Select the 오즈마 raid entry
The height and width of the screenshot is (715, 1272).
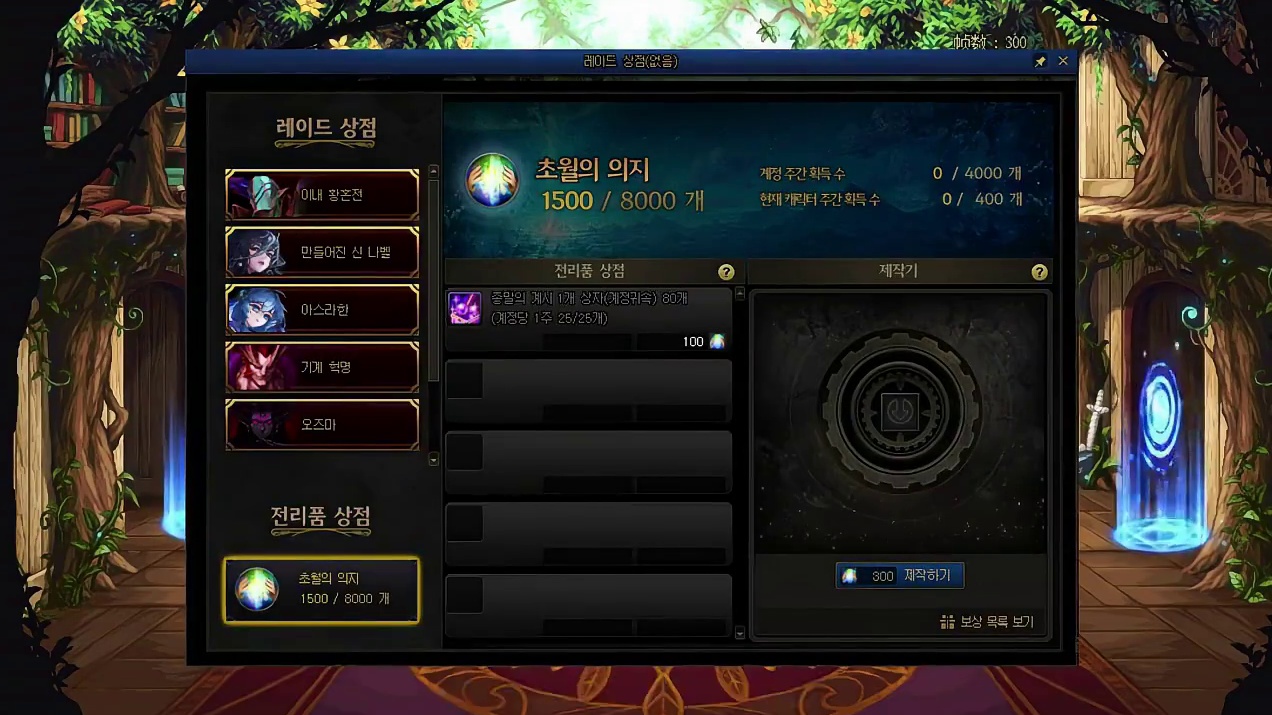click(322, 425)
